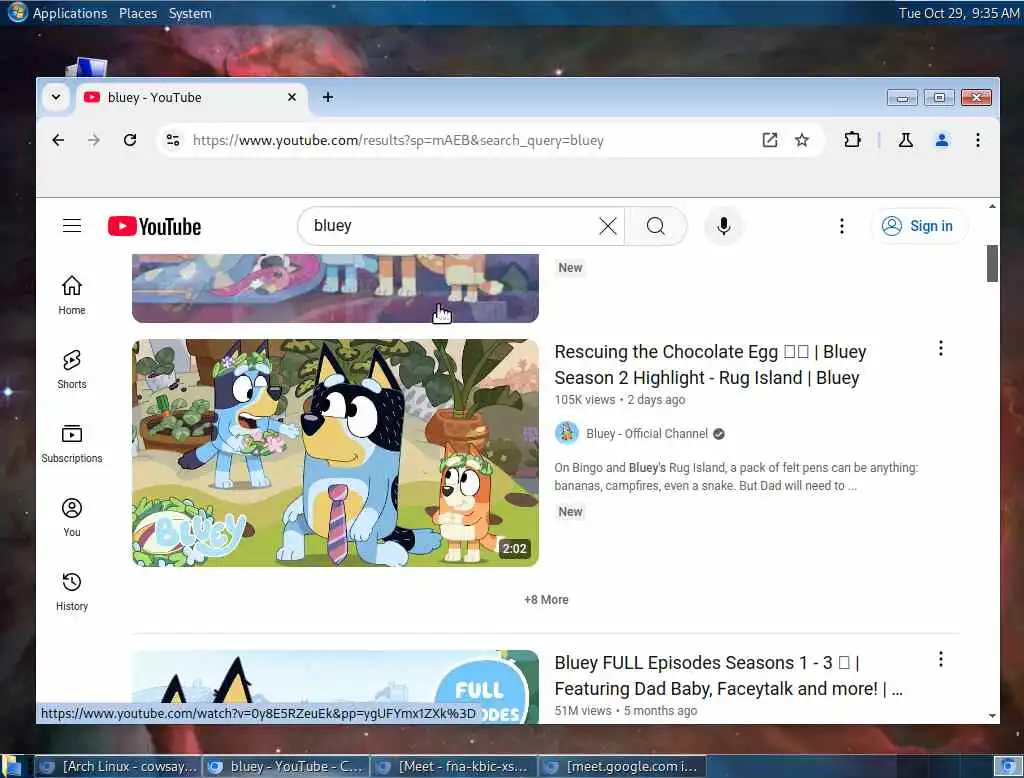Screen dimensions: 1024x778
Task: Click the scrollbar down arrow
Action: pyautogui.click(x=992, y=716)
